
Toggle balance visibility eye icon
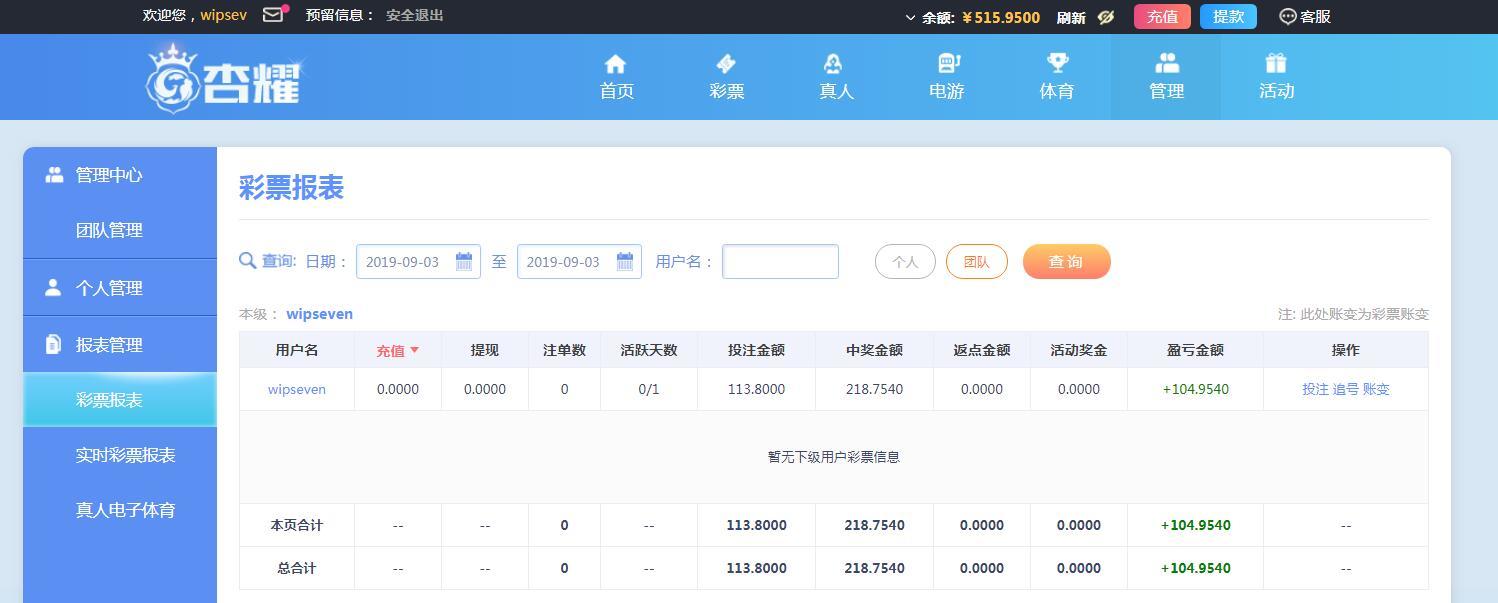pos(1106,17)
